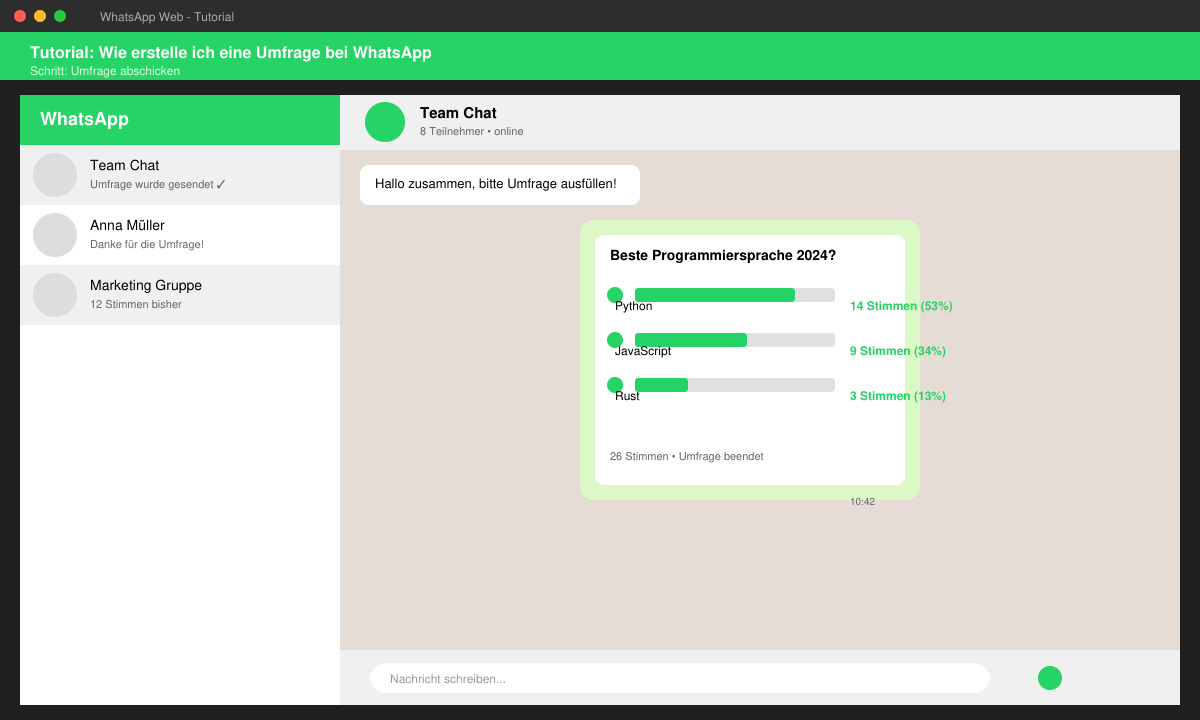Click 'Danke für die Umfrage!' preview text
1200x720 pixels.
coord(147,245)
